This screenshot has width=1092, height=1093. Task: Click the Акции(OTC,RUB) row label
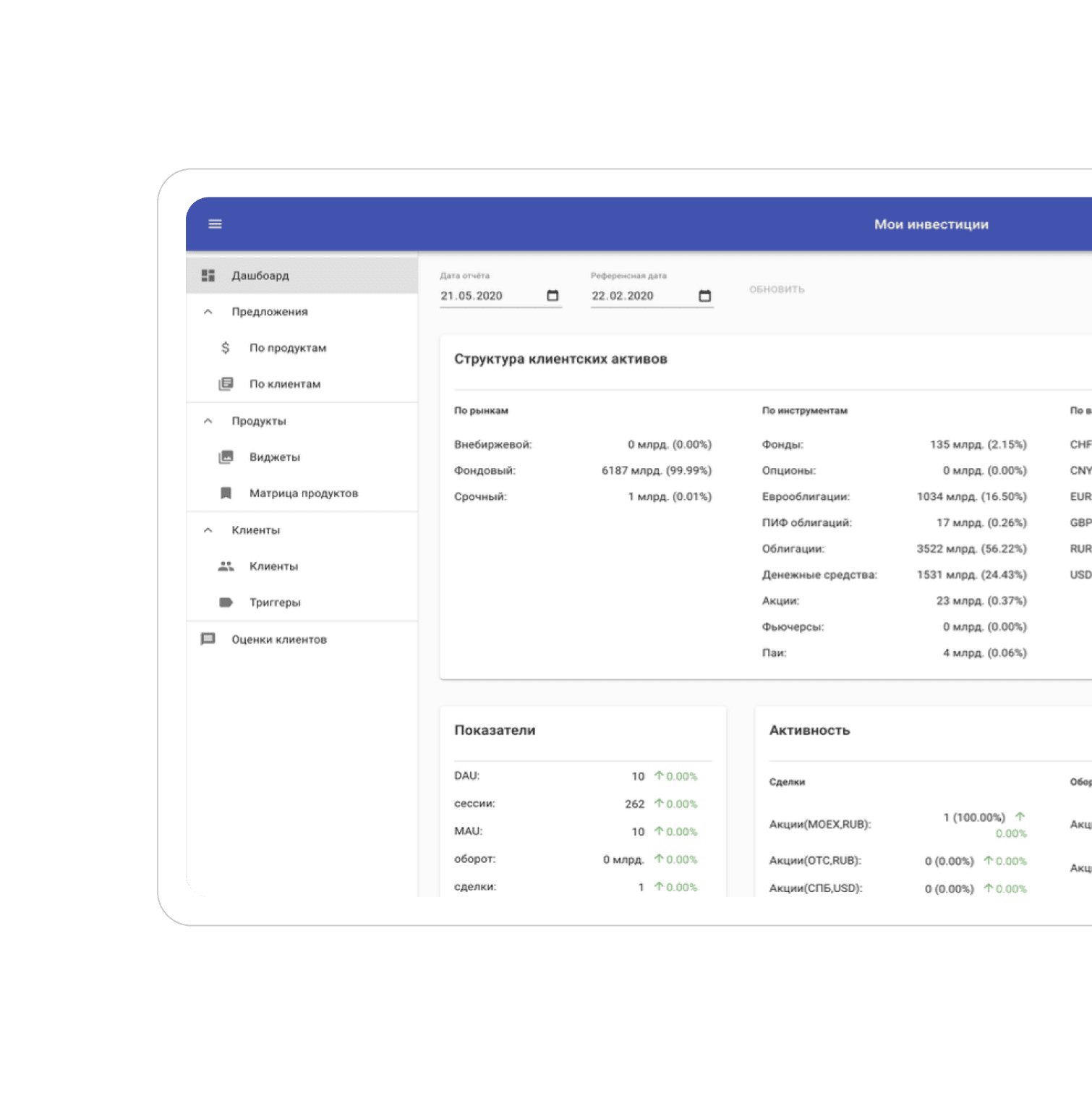point(815,860)
